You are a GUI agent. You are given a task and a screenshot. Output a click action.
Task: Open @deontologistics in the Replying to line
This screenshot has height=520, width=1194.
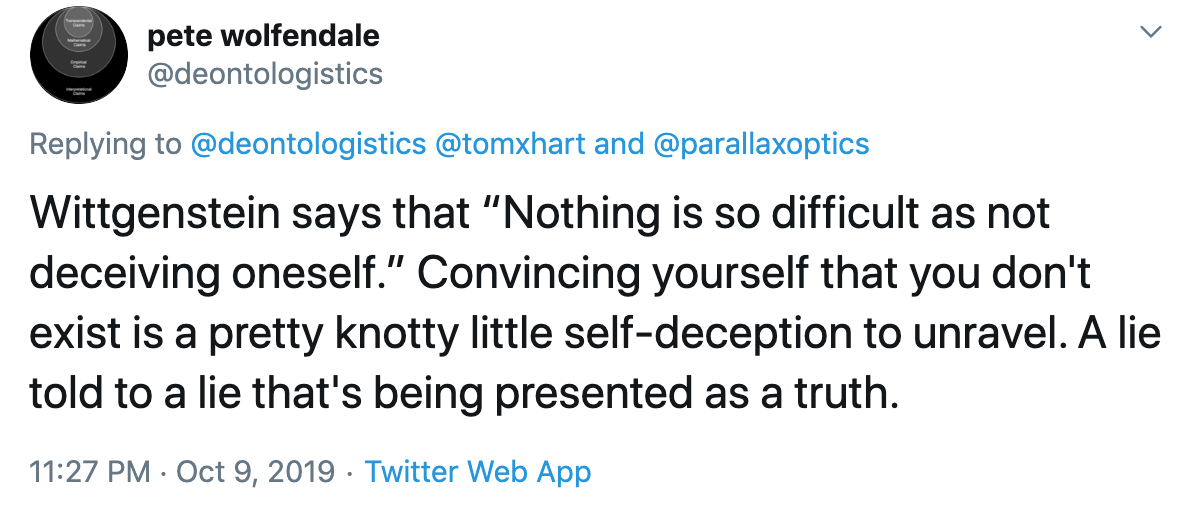click(x=308, y=144)
